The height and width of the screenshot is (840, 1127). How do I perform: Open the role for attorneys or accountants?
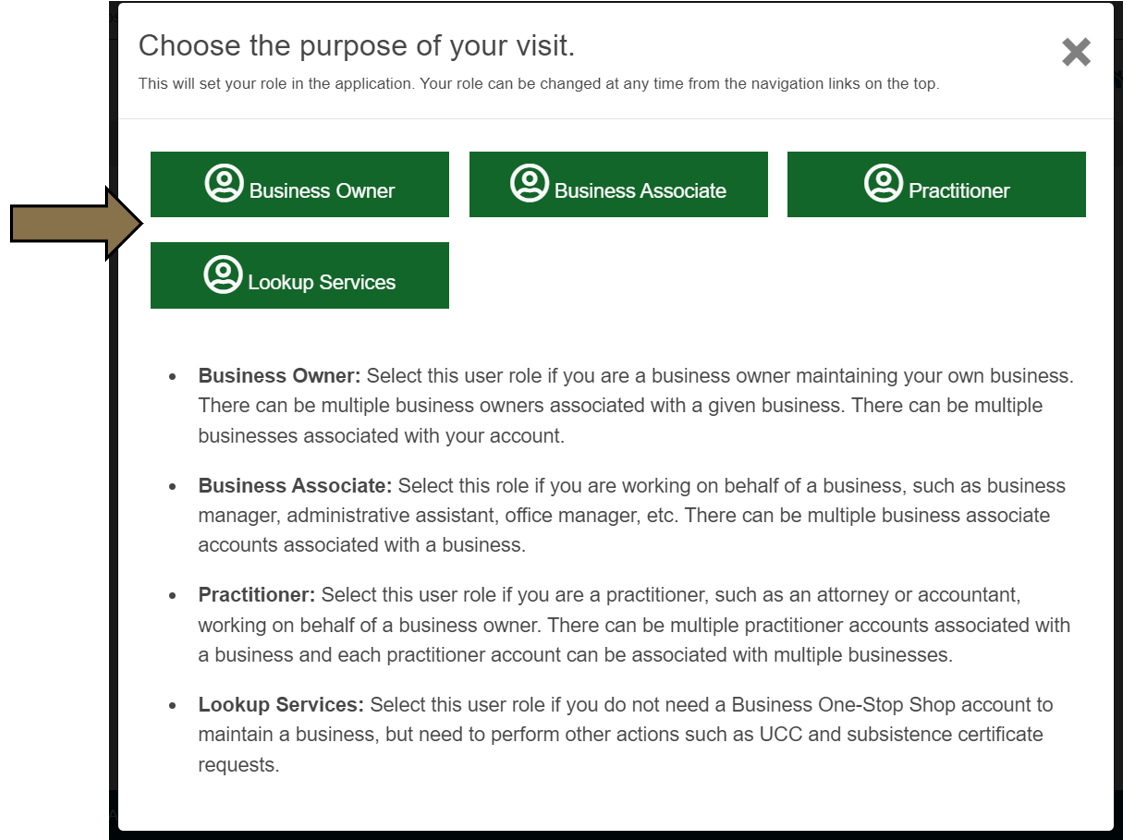click(x=936, y=183)
